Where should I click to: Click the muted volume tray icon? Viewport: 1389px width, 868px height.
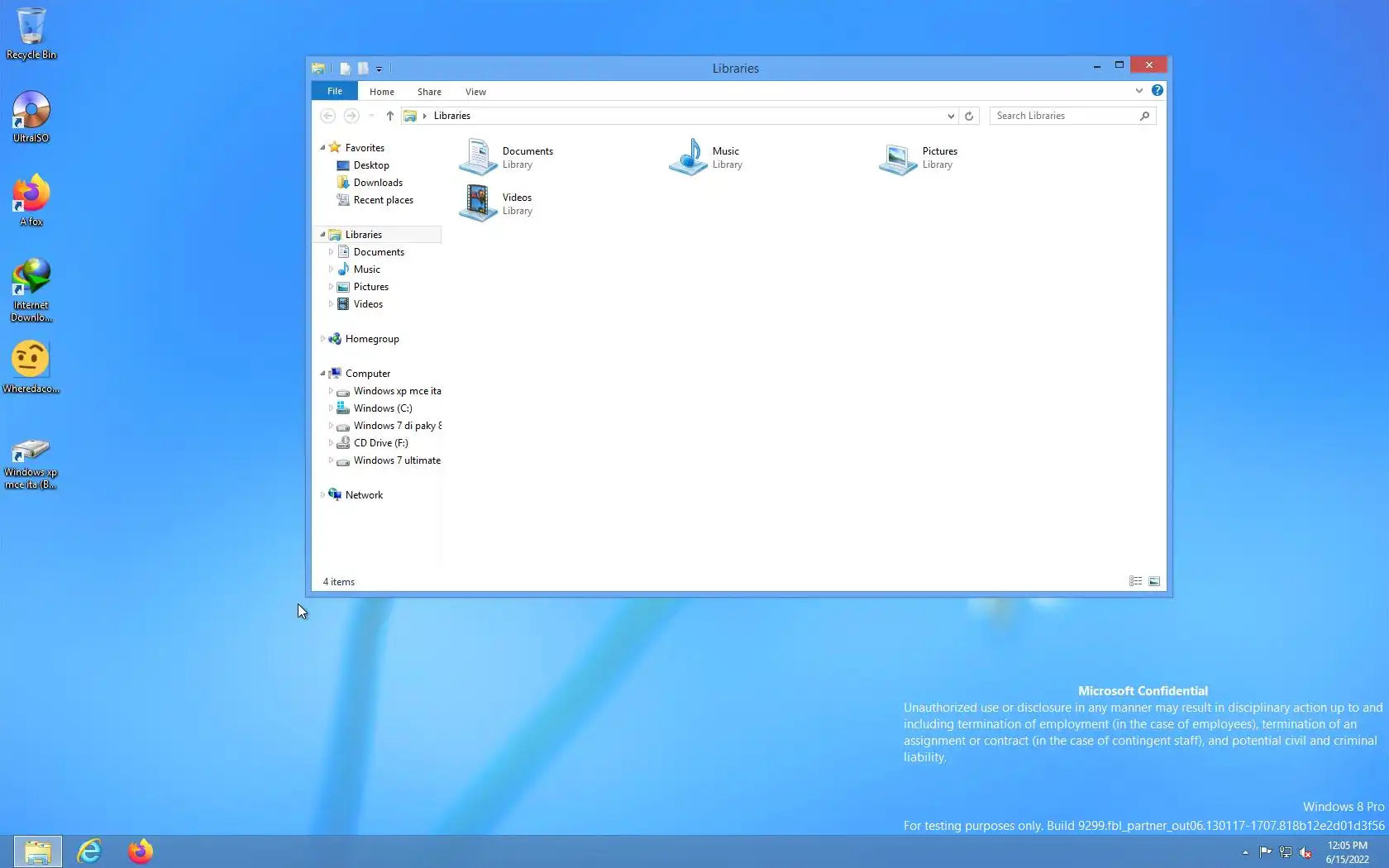[1305, 852]
